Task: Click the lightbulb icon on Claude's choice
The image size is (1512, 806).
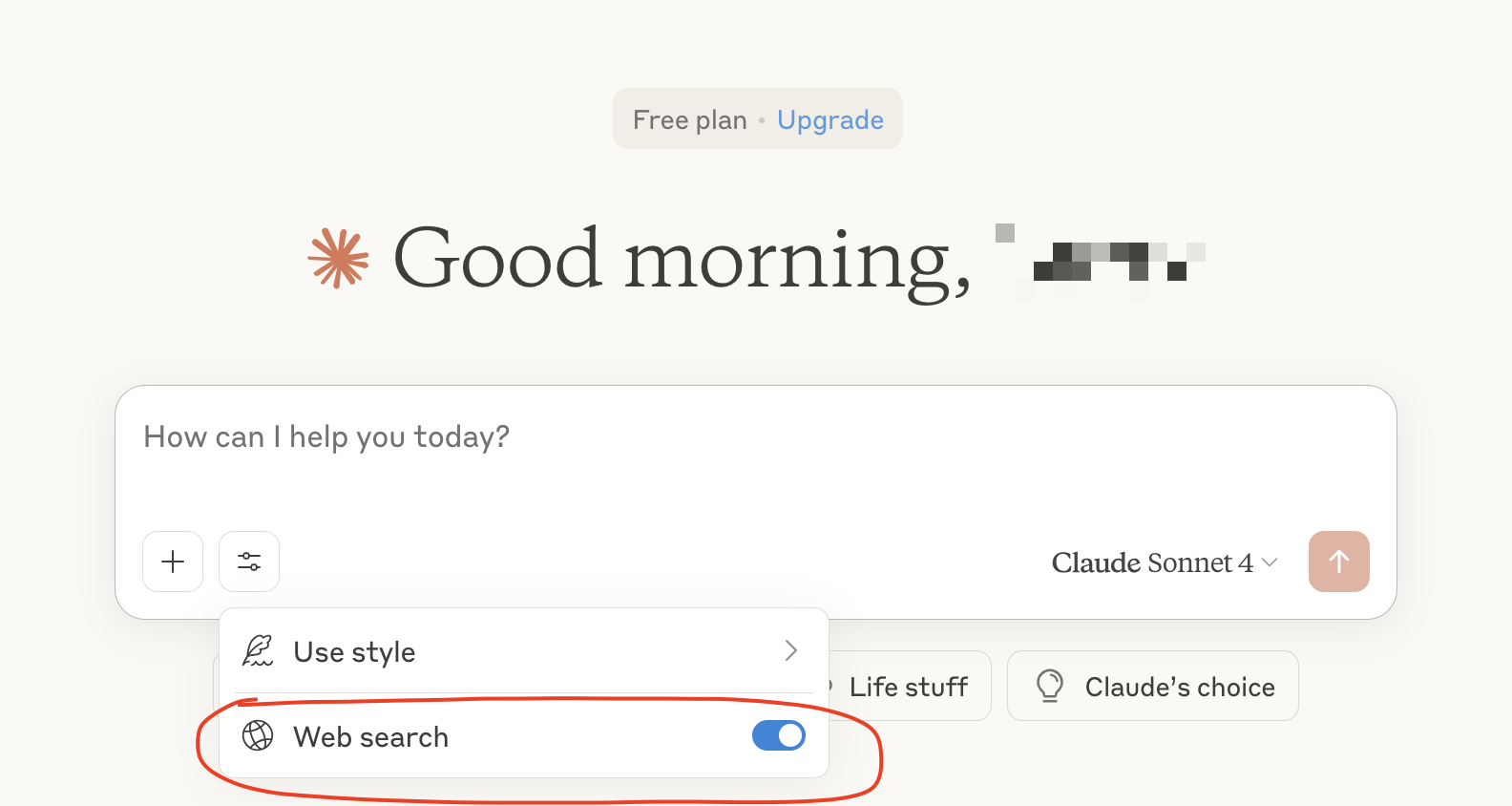Action: click(x=1050, y=686)
